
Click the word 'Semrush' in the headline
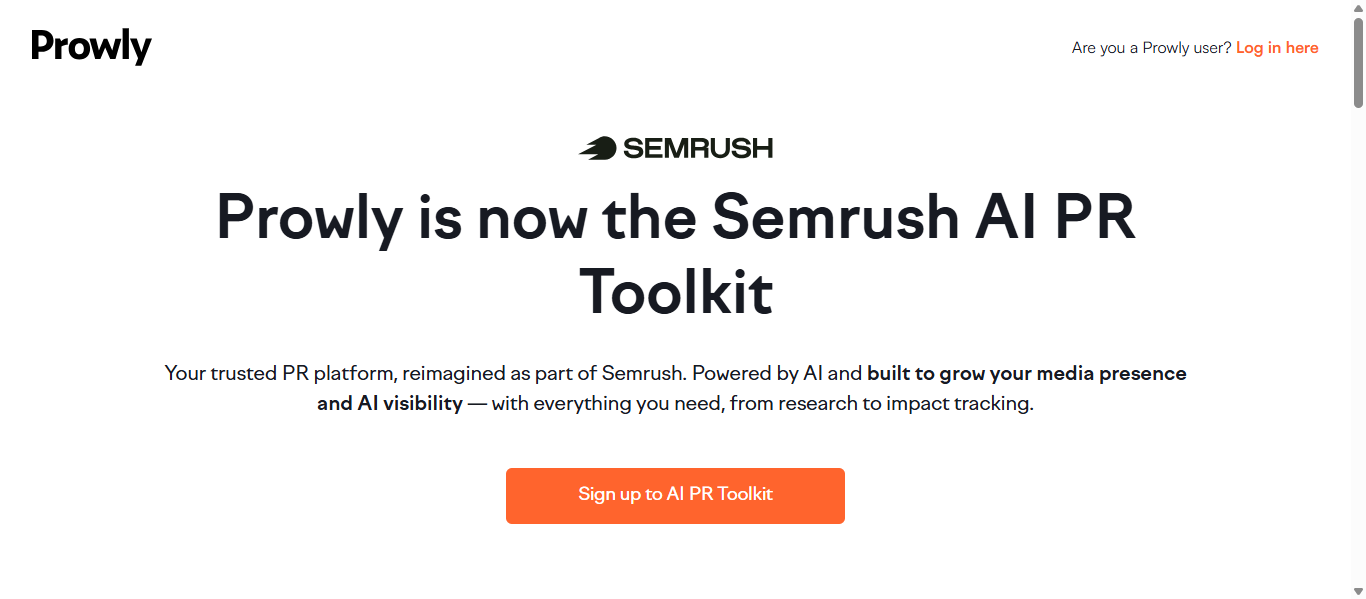[835, 217]
